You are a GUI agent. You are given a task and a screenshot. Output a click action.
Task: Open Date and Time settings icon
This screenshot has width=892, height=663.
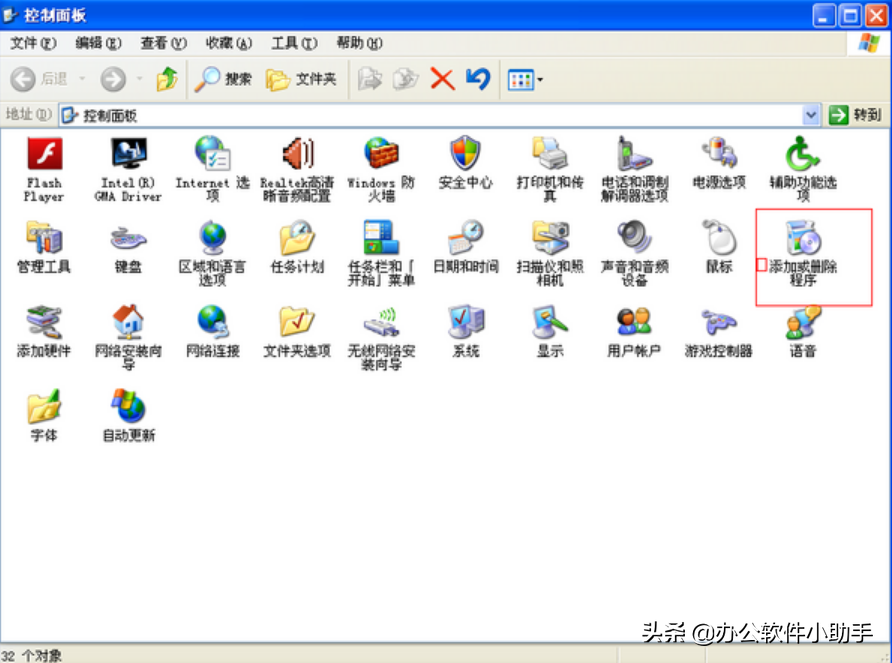coord(465,241)
